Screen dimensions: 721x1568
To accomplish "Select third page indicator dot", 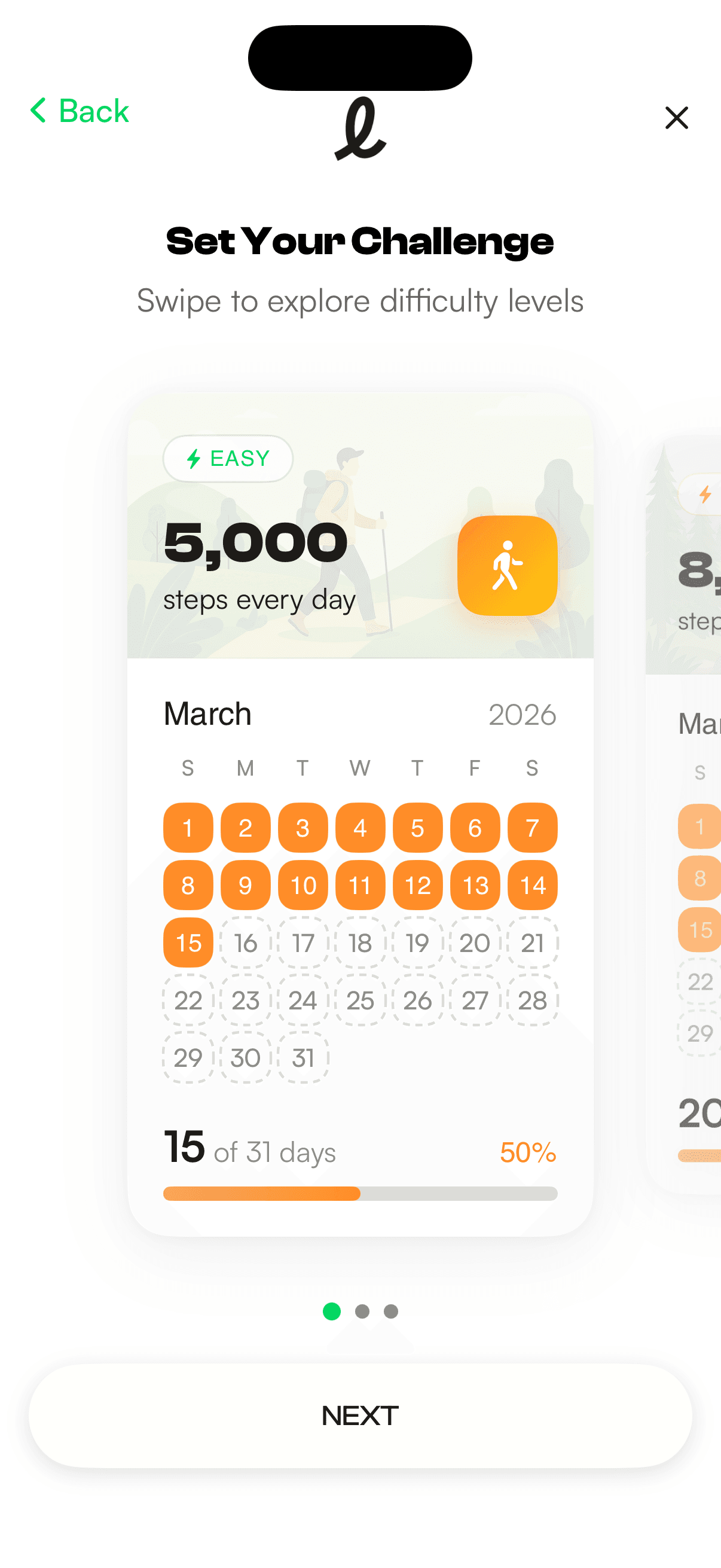I will (x=391, y=1311).
